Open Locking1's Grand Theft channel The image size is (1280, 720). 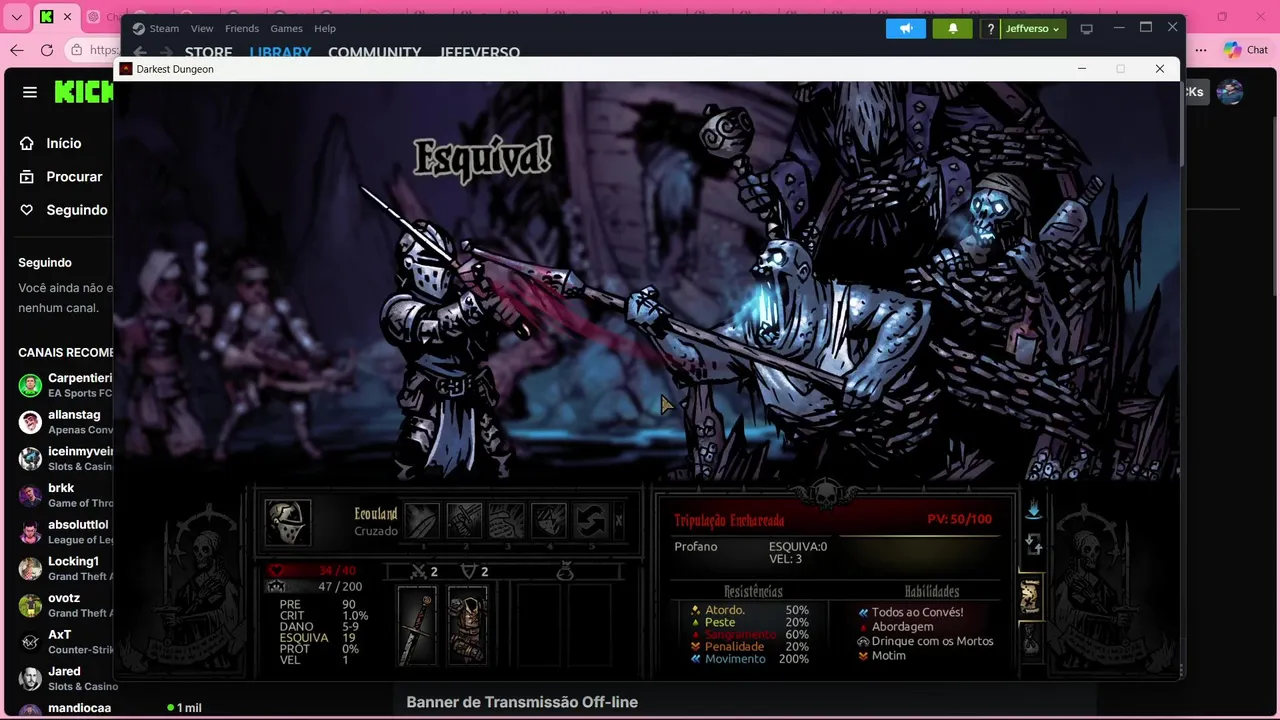point(64,568)
